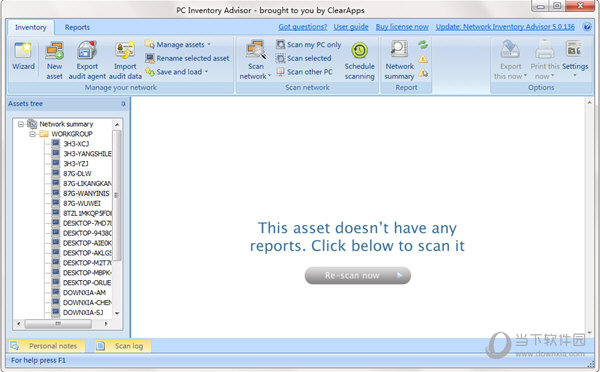
Task: Select asset 87G-LIKANGKAN
Action: [x=87, y=184]
